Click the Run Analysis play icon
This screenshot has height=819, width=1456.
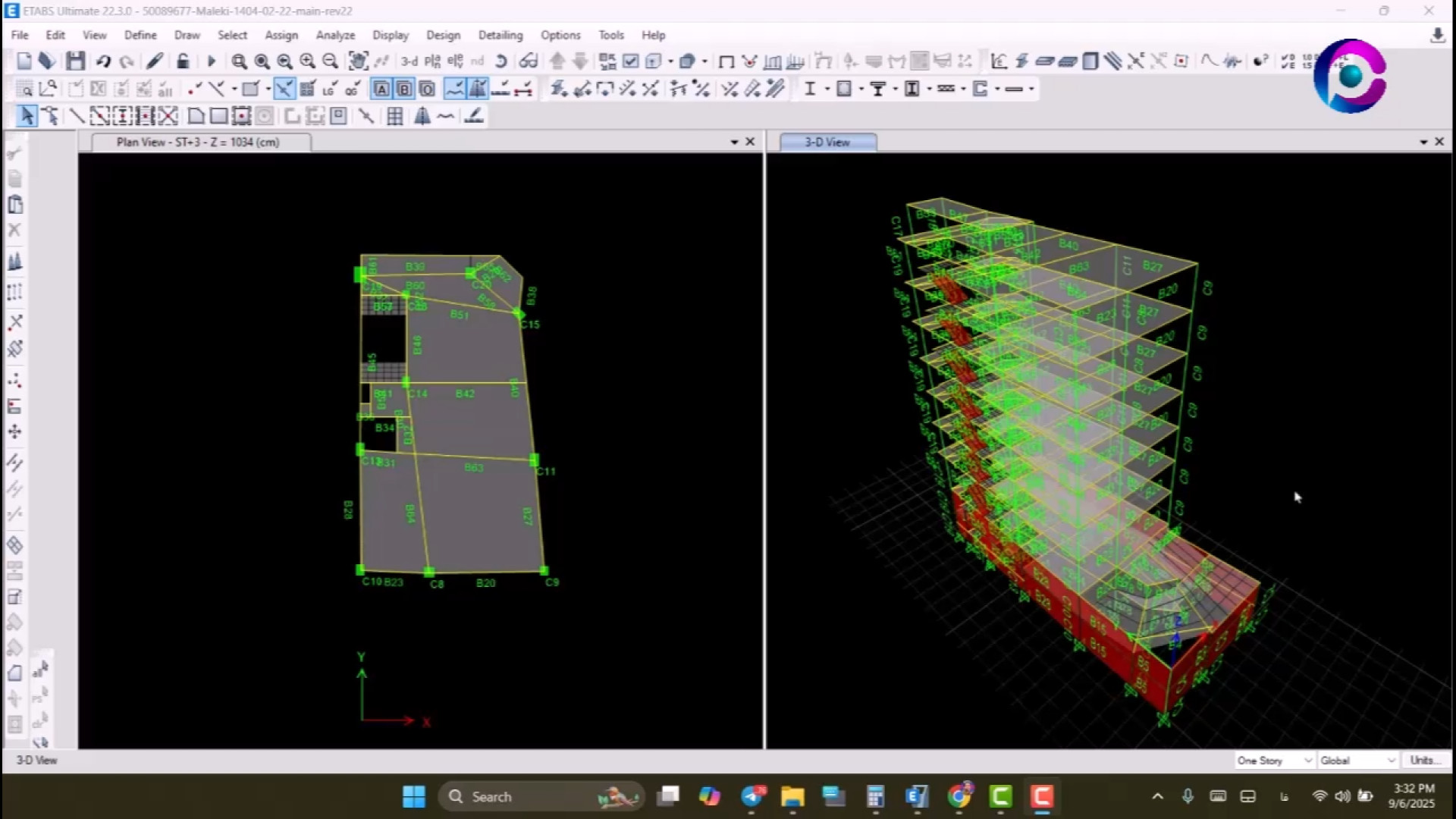pos(212,61)
